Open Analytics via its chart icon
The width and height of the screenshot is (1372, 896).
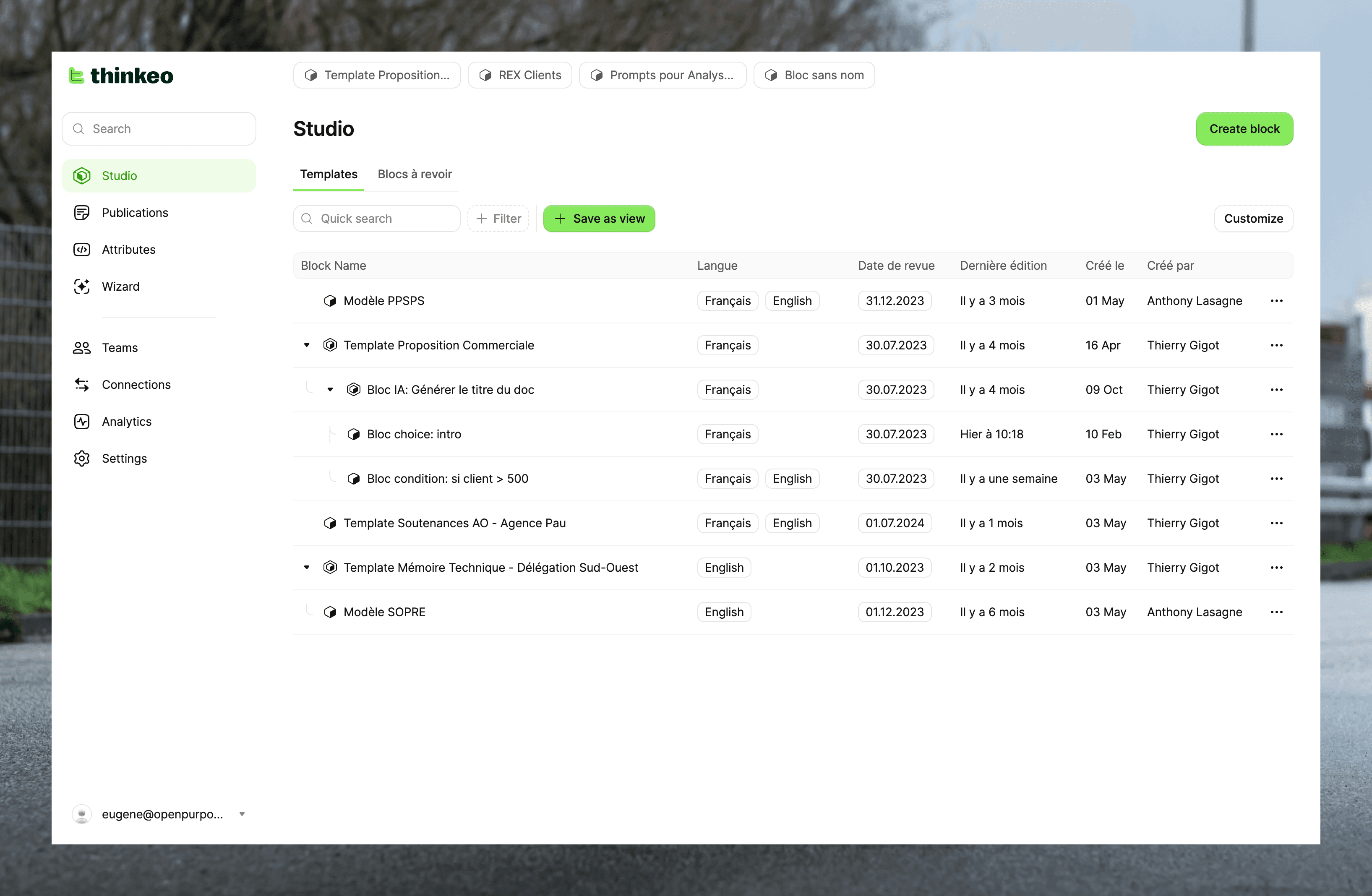[82, 421]
